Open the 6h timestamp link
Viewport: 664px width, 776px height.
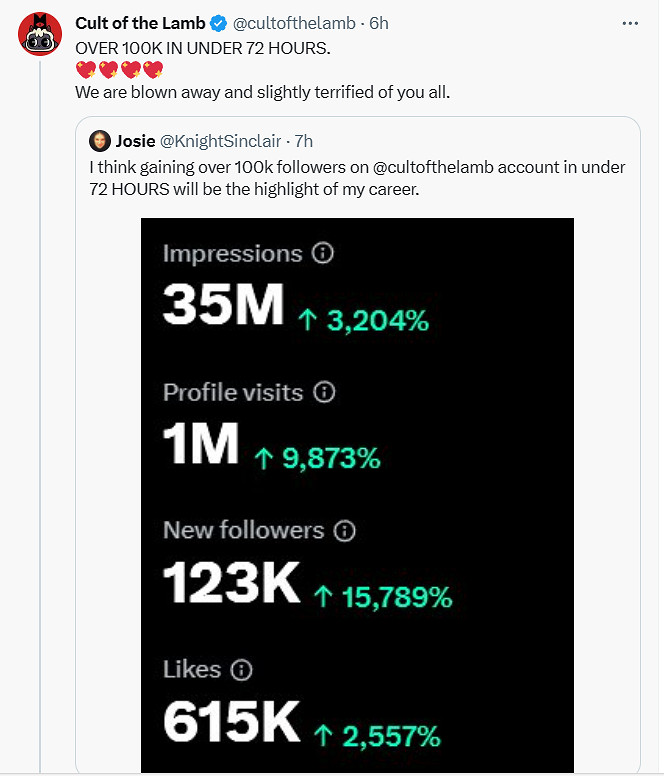coord(379,24)
